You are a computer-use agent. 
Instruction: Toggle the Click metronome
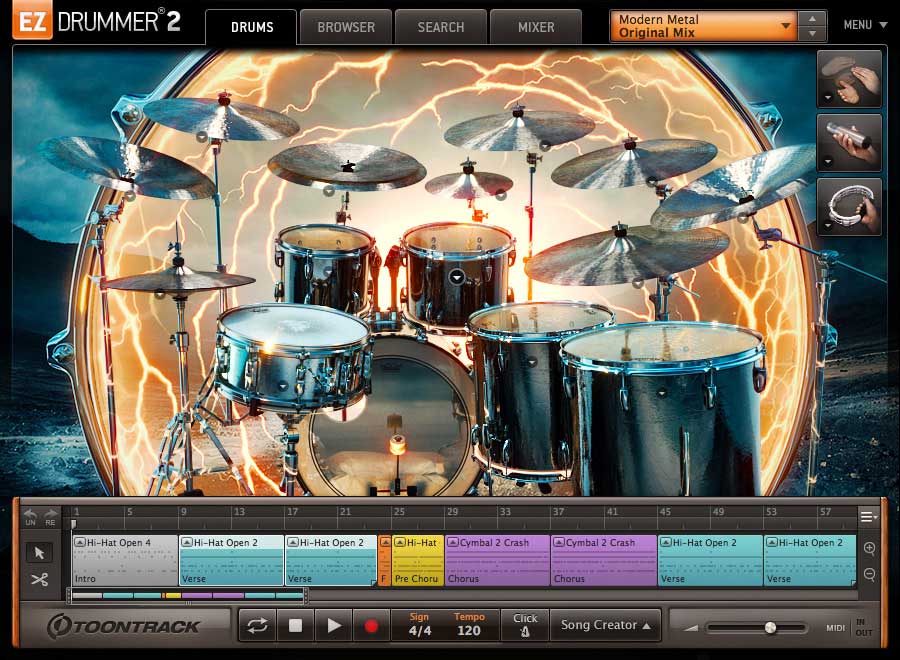pyautogui.click(x=525, y=625)
